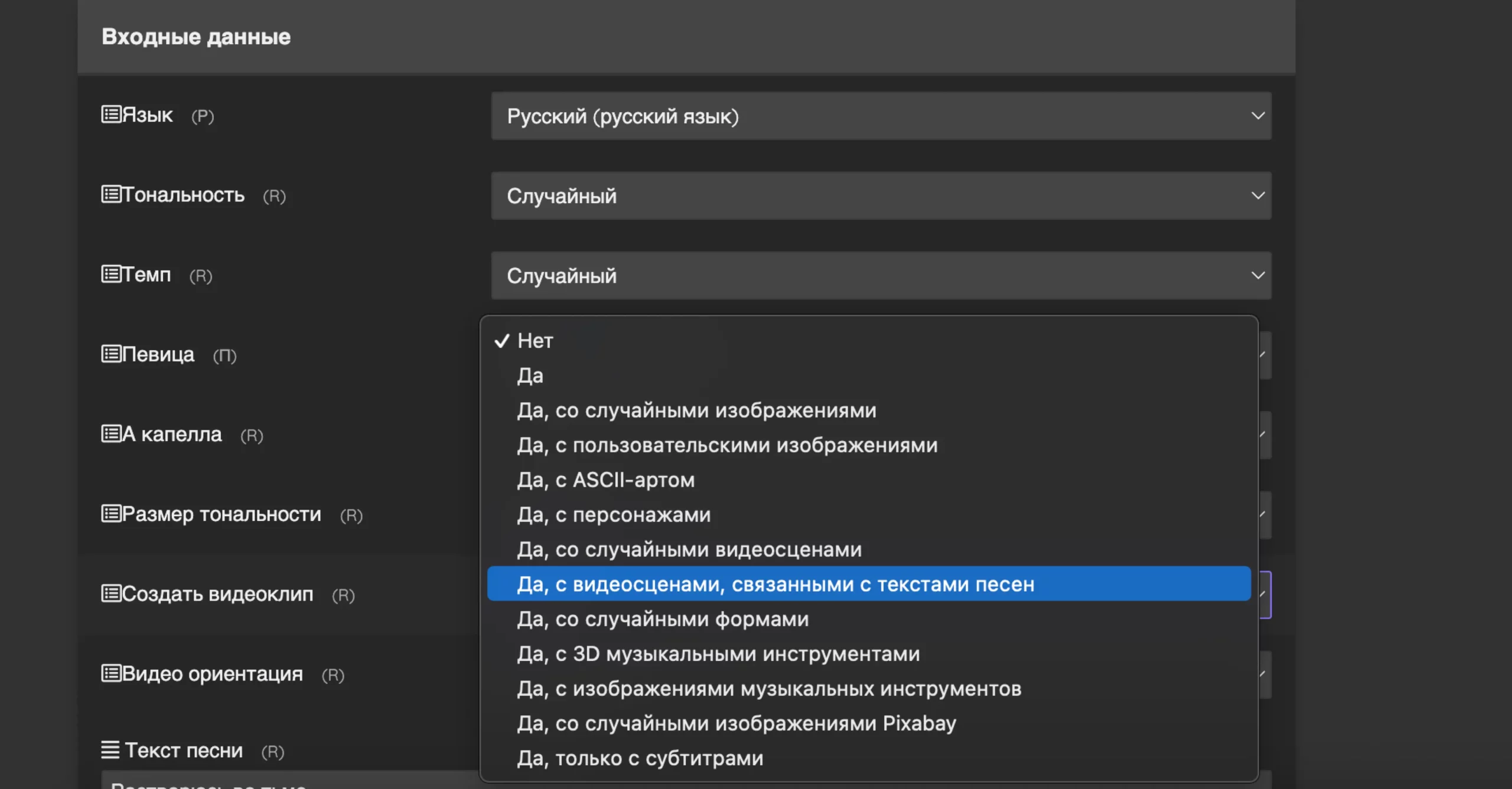Click the lines icon beside Текст песни
Viewport: 1512px width, 789px height.
coord(110,750)
